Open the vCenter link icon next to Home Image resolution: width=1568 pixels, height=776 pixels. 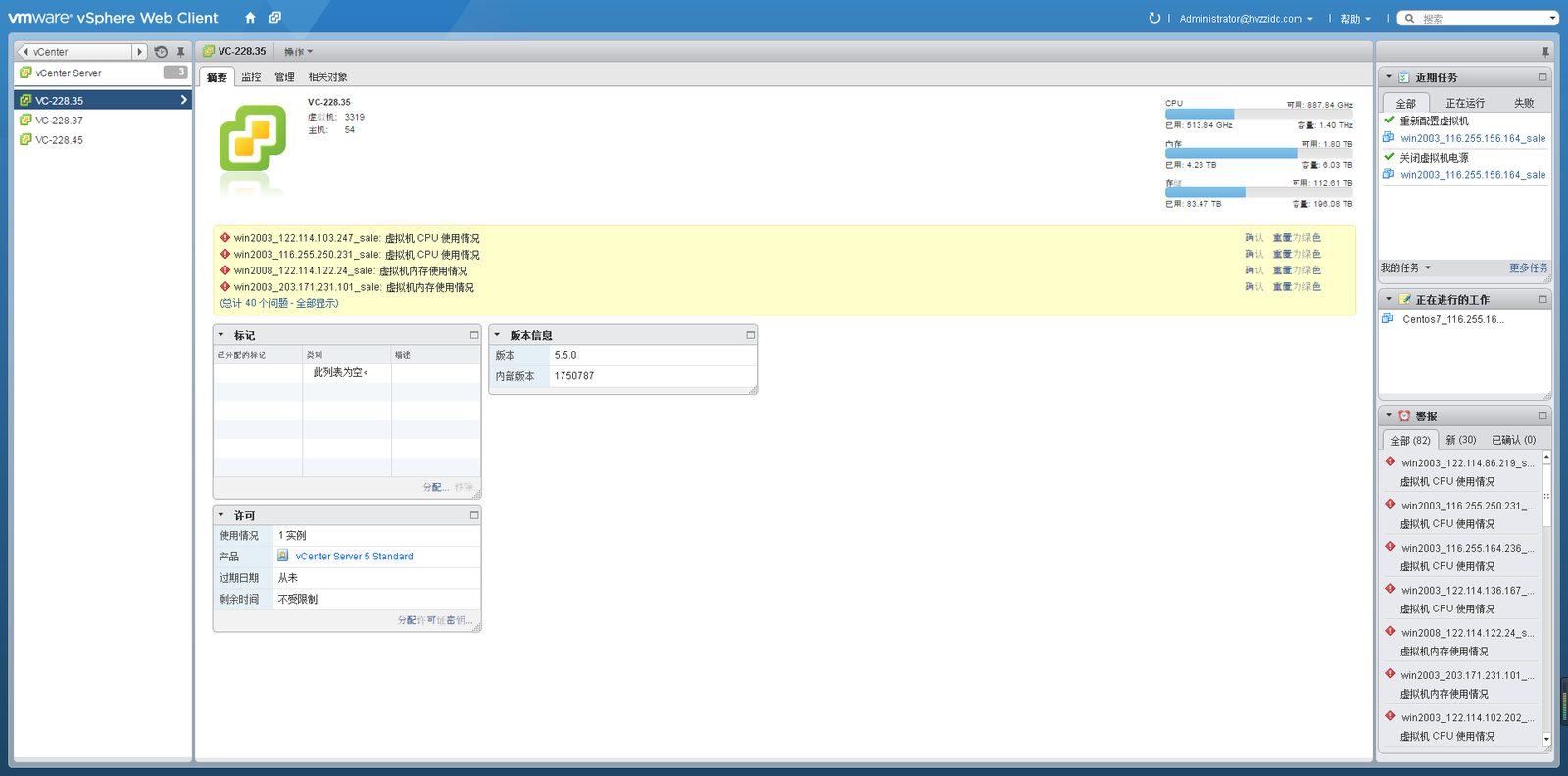coord(275,18)
